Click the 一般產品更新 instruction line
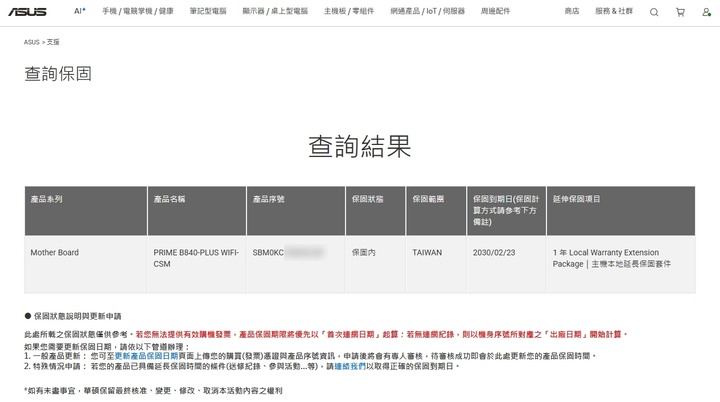The image size is (720, 402). pyautogui.click(x=310, y=356)
